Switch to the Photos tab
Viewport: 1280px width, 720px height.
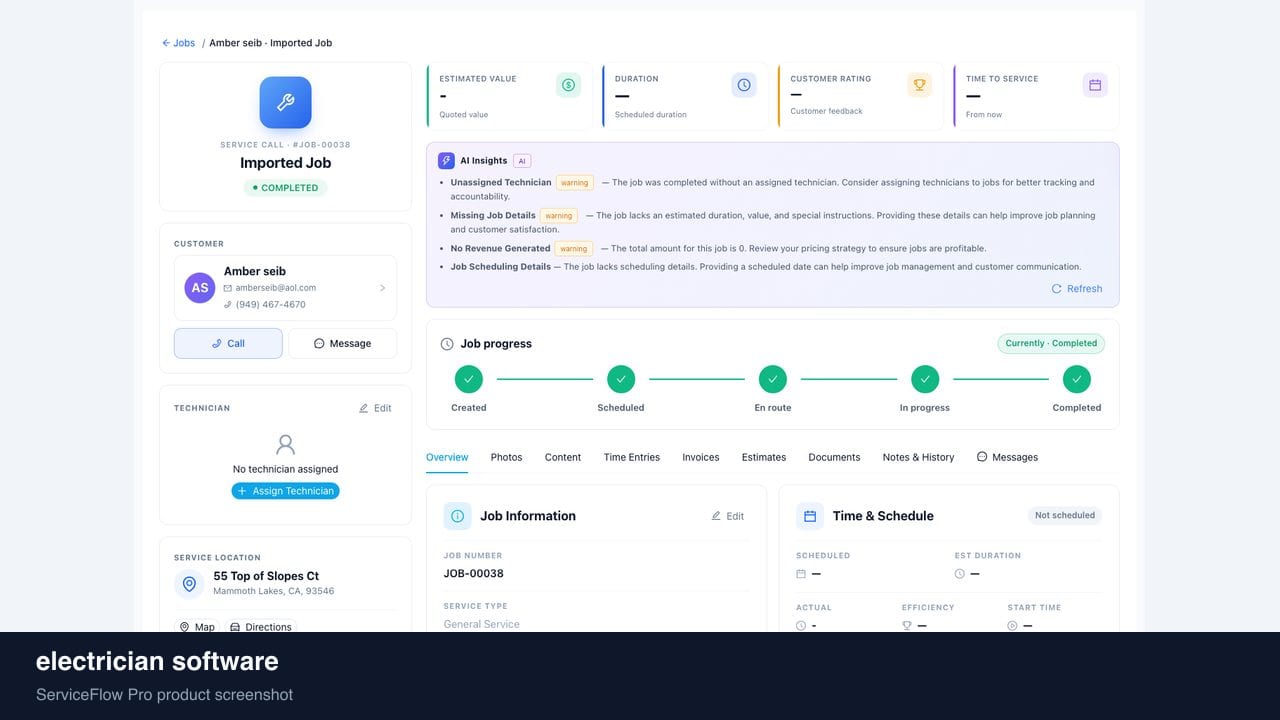tap(506, 457)
